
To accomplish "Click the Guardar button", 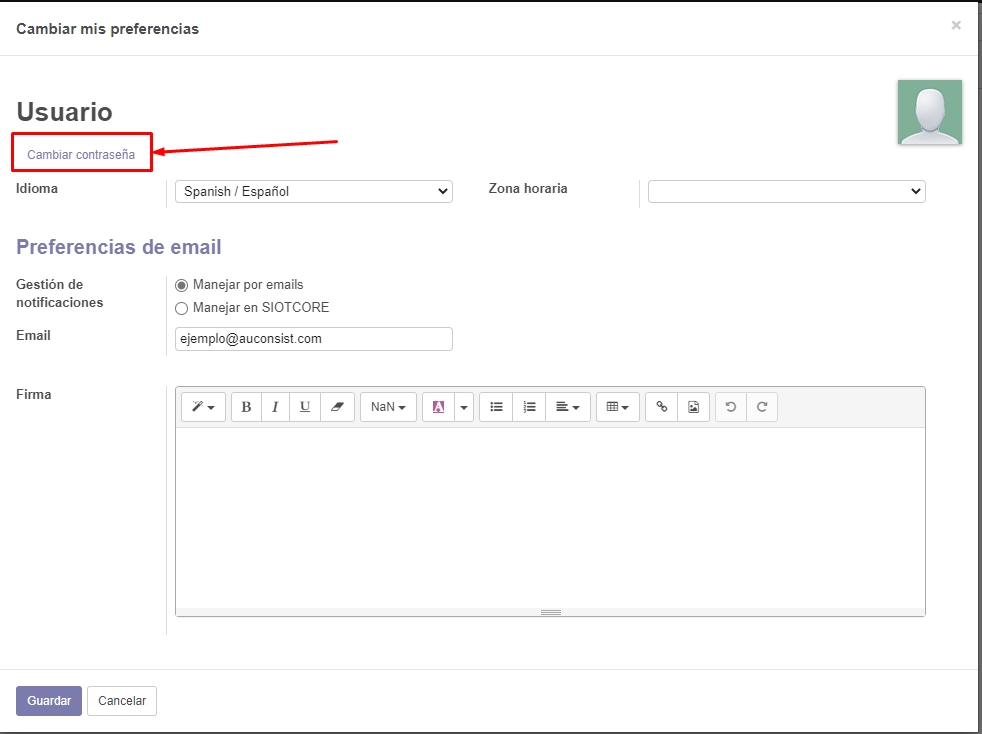I will tap(49, 701).
